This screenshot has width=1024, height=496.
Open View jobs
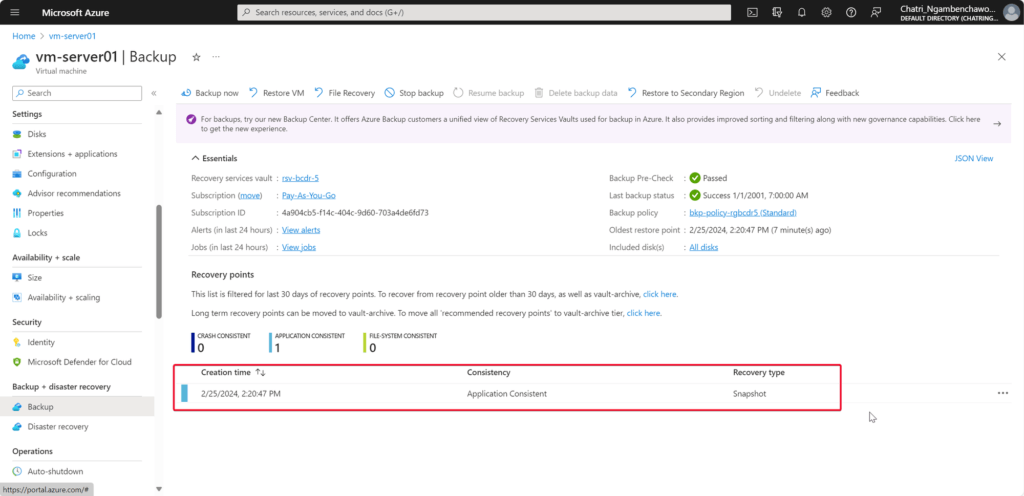pyautogui.click(x=299, y=247)
